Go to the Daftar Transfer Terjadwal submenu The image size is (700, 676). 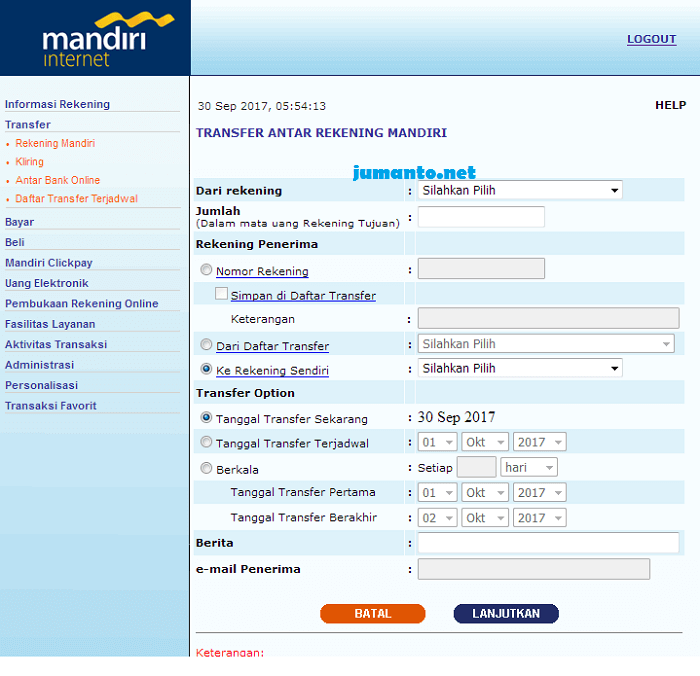(x=76, y=199)
